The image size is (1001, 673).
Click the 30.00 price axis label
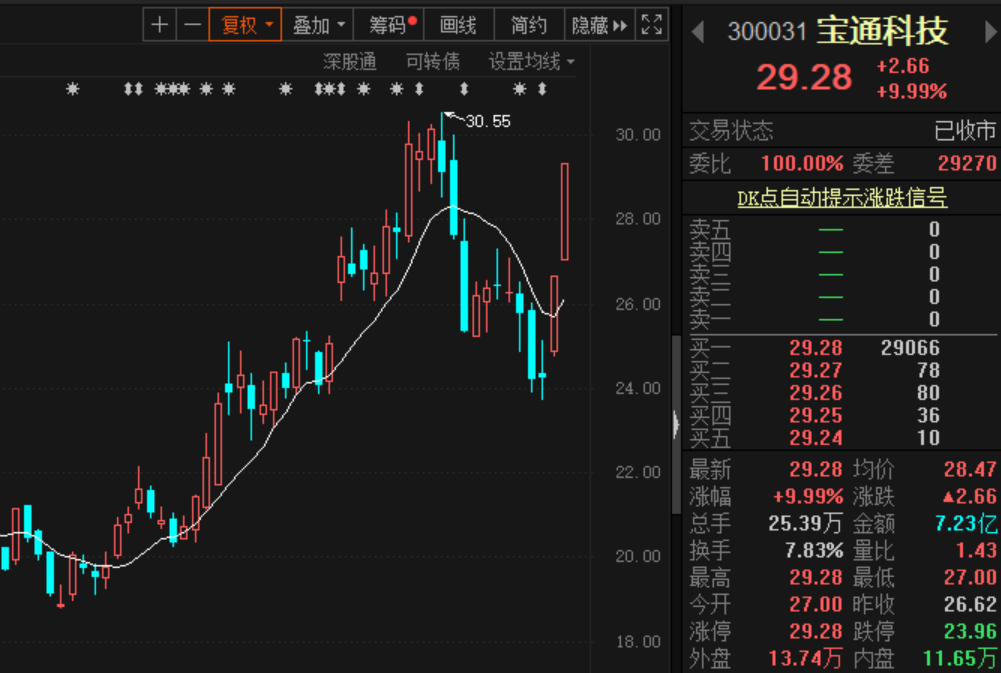click(x=638, y=135)
